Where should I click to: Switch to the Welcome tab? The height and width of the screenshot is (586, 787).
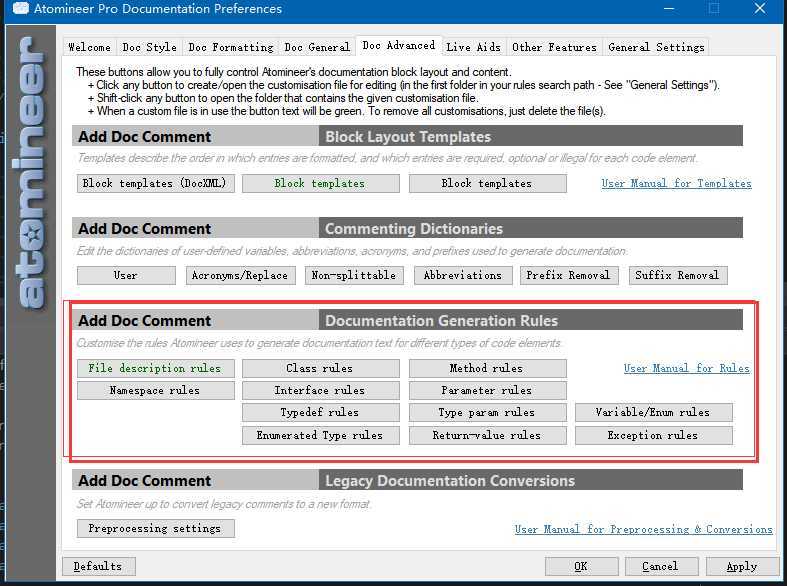click(x=89, y=47)
